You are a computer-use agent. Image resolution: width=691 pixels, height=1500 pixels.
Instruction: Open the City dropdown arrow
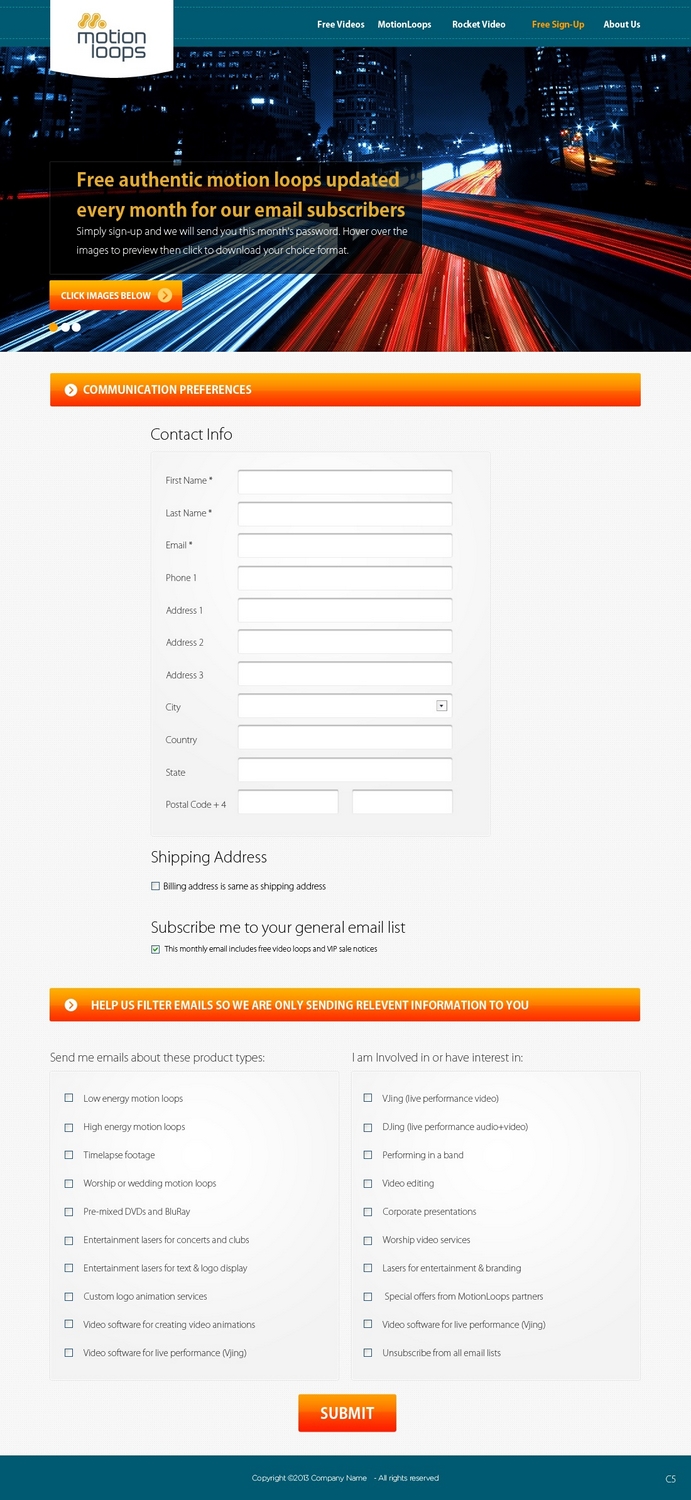click(x=441, y=706)
